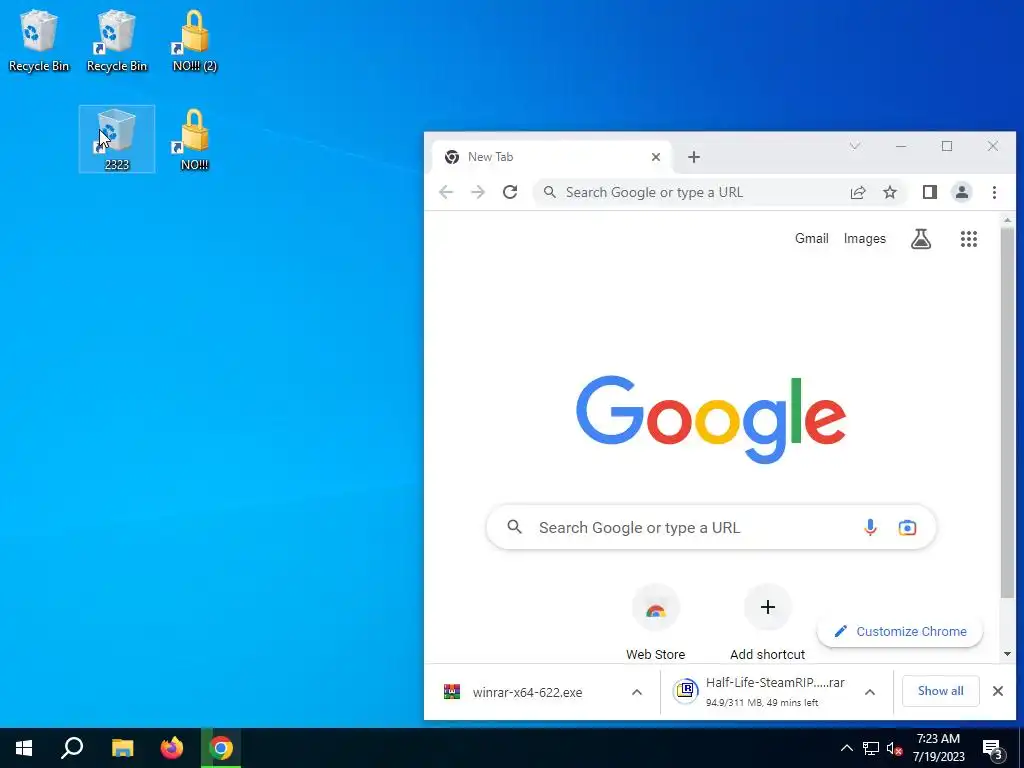Click the search magnifier in Google box
Image resolution: width=1024 pixels, height=768 pixels.
(x=515, y=527)
